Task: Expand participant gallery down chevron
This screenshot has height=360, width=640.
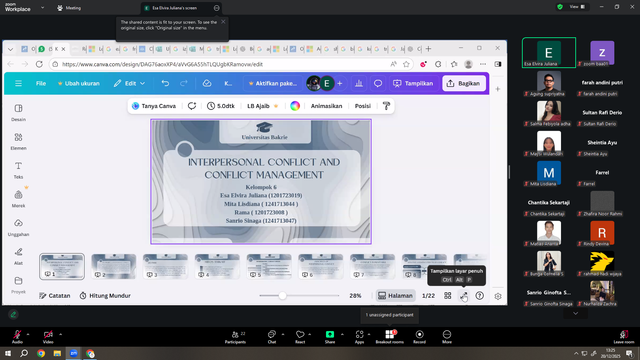Action: [576, 313]
